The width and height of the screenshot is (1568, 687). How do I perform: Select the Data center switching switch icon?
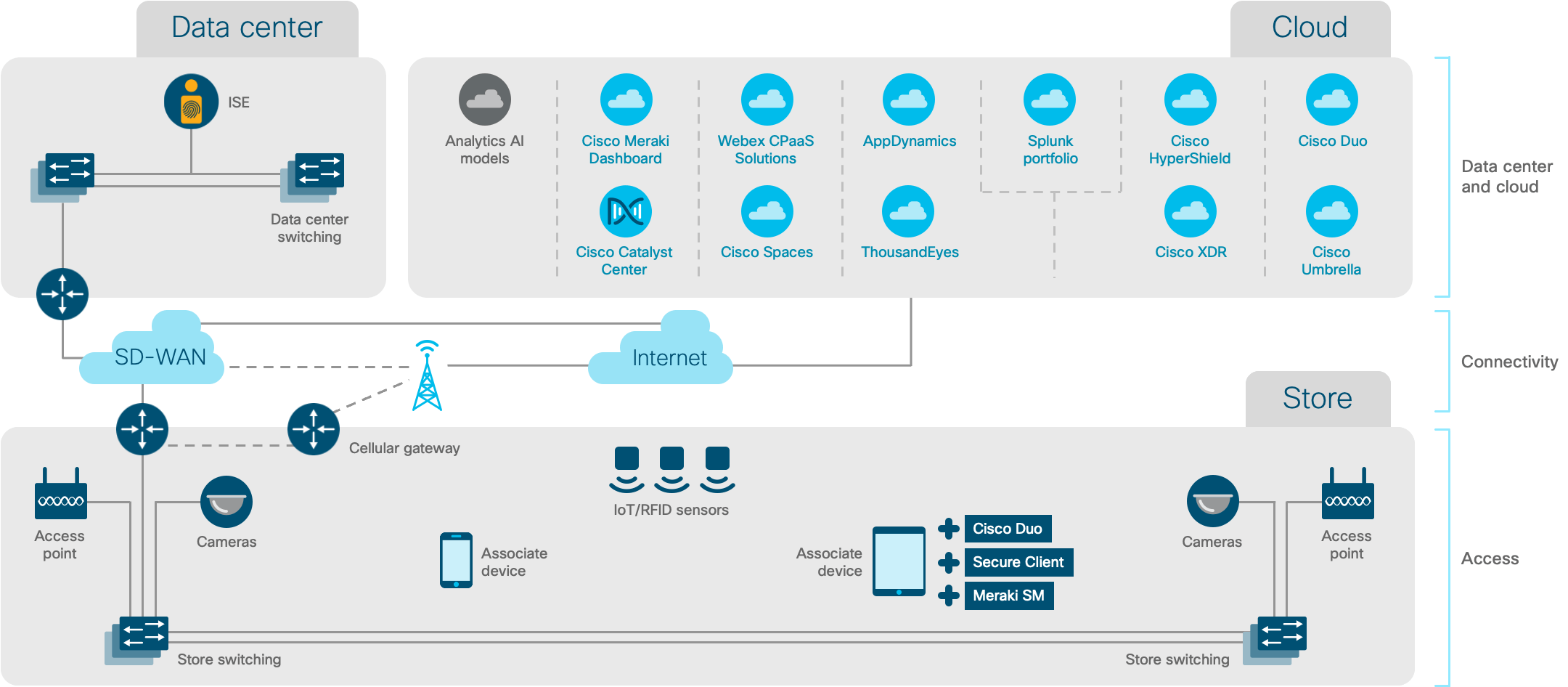click(x=312, y=177)
